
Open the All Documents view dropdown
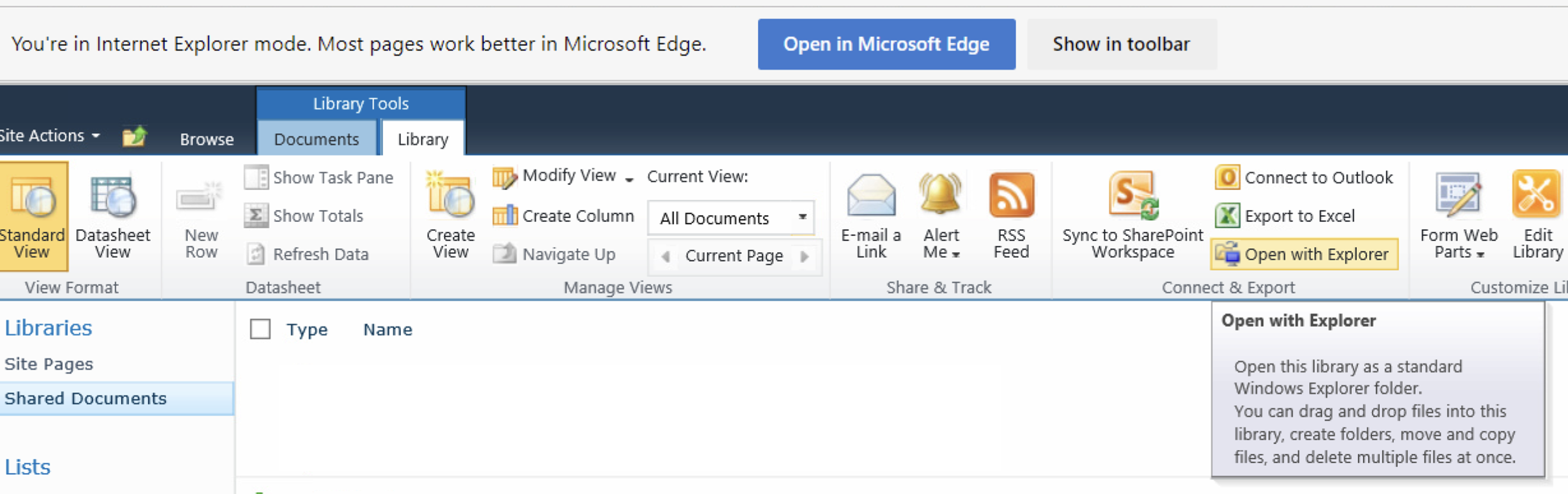[731, 218]
